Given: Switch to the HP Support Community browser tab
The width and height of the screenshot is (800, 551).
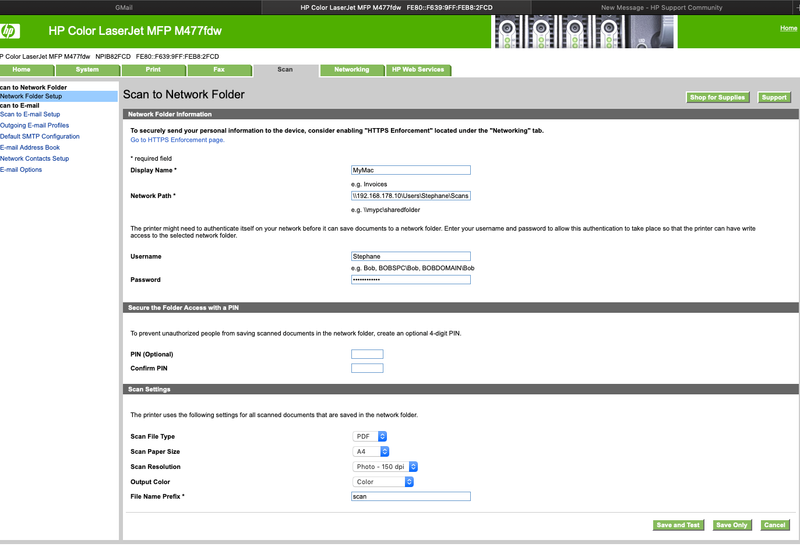Looking at the screenshot, I should (x=661, y=8).
